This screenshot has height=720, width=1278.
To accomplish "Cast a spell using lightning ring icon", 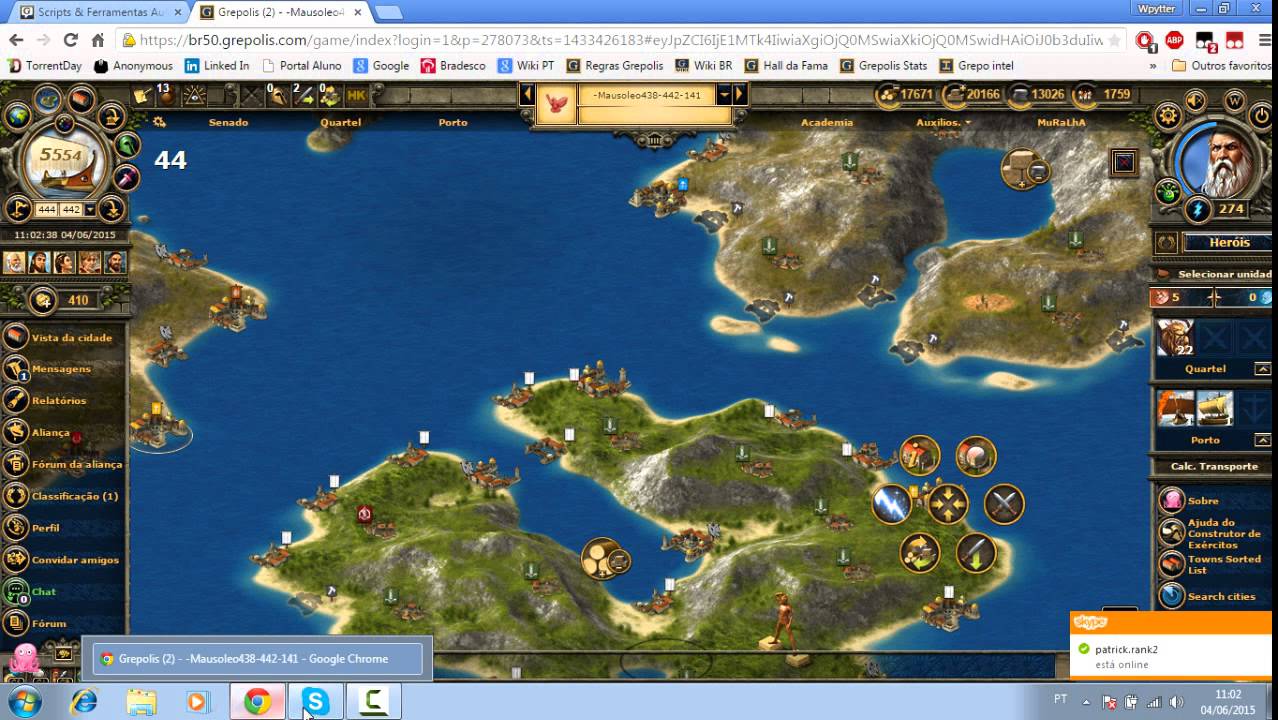I will [891, 504].
